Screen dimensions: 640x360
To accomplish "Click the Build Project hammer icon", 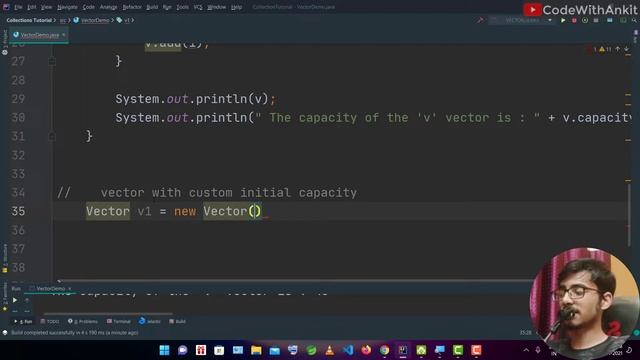I will click(x=480, y=20).
